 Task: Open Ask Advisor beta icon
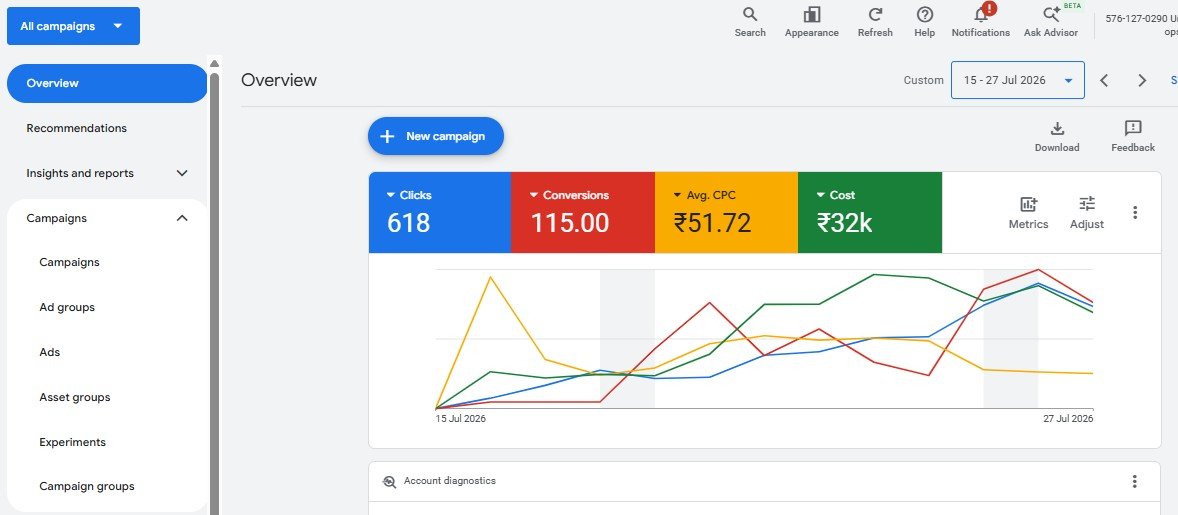(1052, 14)
